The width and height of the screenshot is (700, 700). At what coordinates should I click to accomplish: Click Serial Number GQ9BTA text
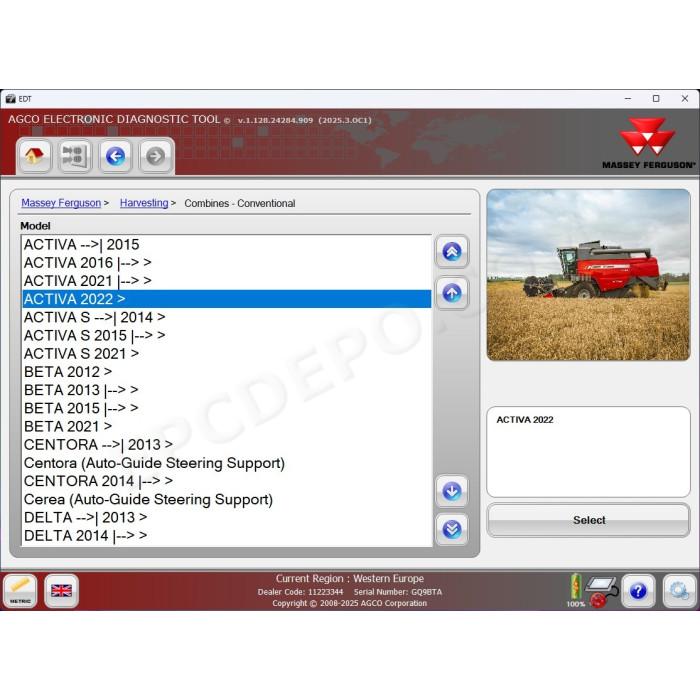click(x=398, y=592)
